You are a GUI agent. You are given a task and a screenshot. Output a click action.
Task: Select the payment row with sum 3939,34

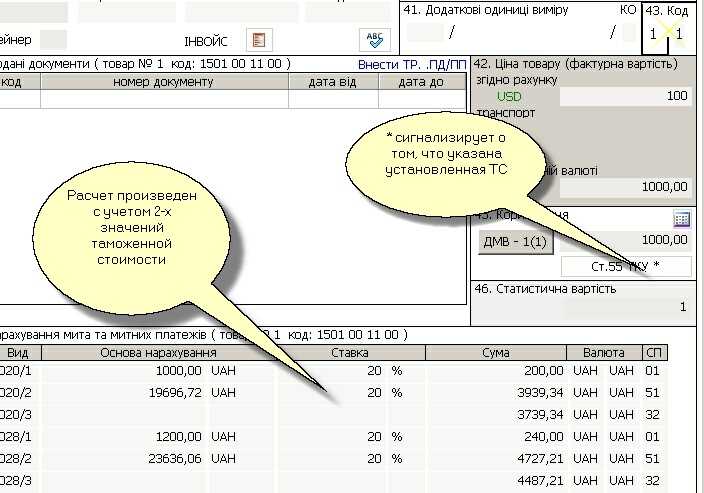coord(495,391)
